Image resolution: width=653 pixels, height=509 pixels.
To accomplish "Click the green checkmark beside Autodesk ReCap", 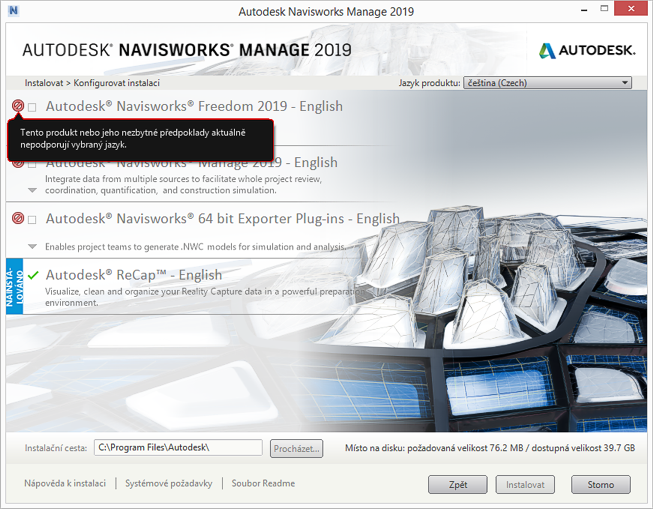I will click(x=33, y=275).
